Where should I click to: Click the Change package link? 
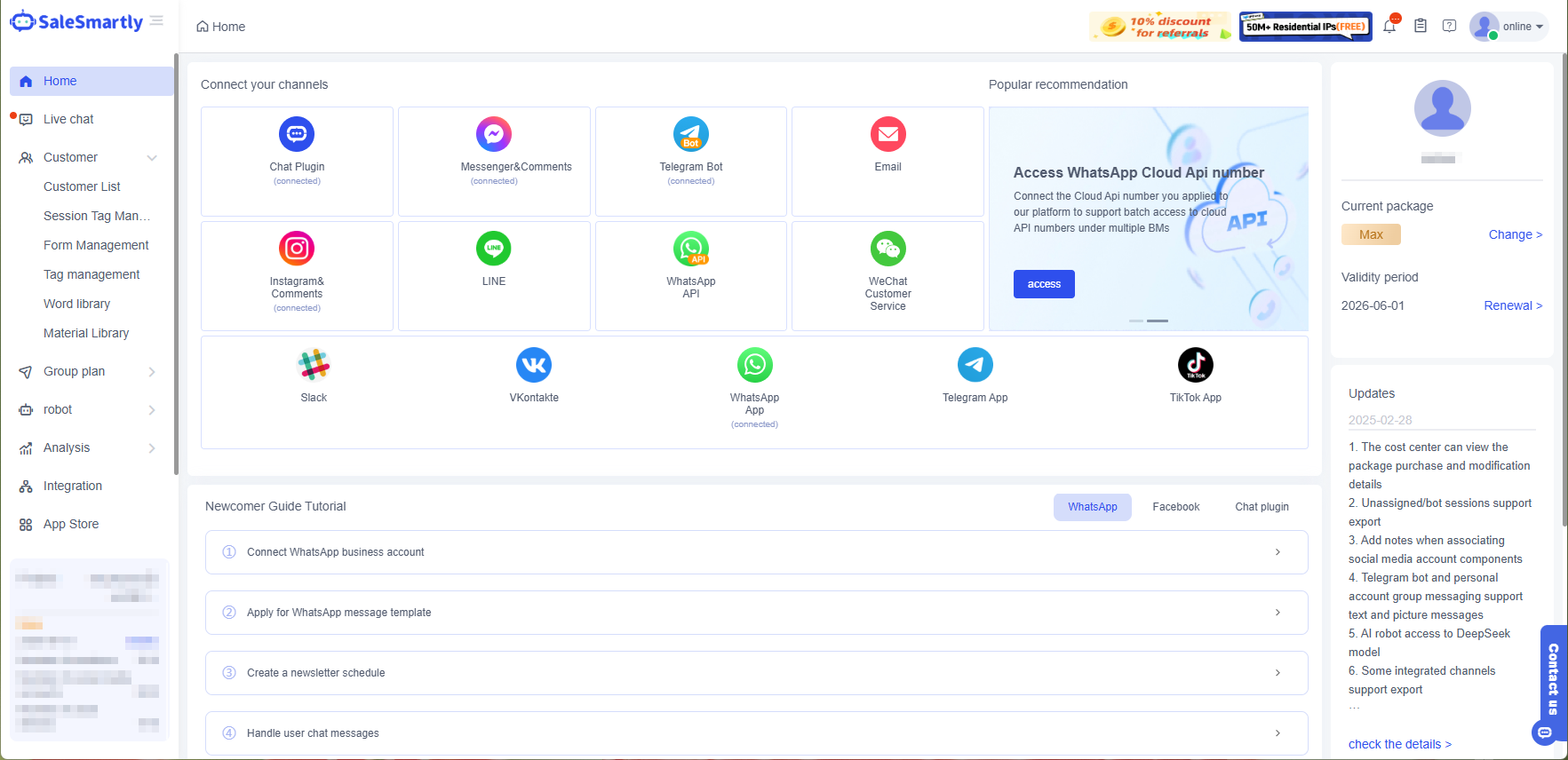point(1516,234)
